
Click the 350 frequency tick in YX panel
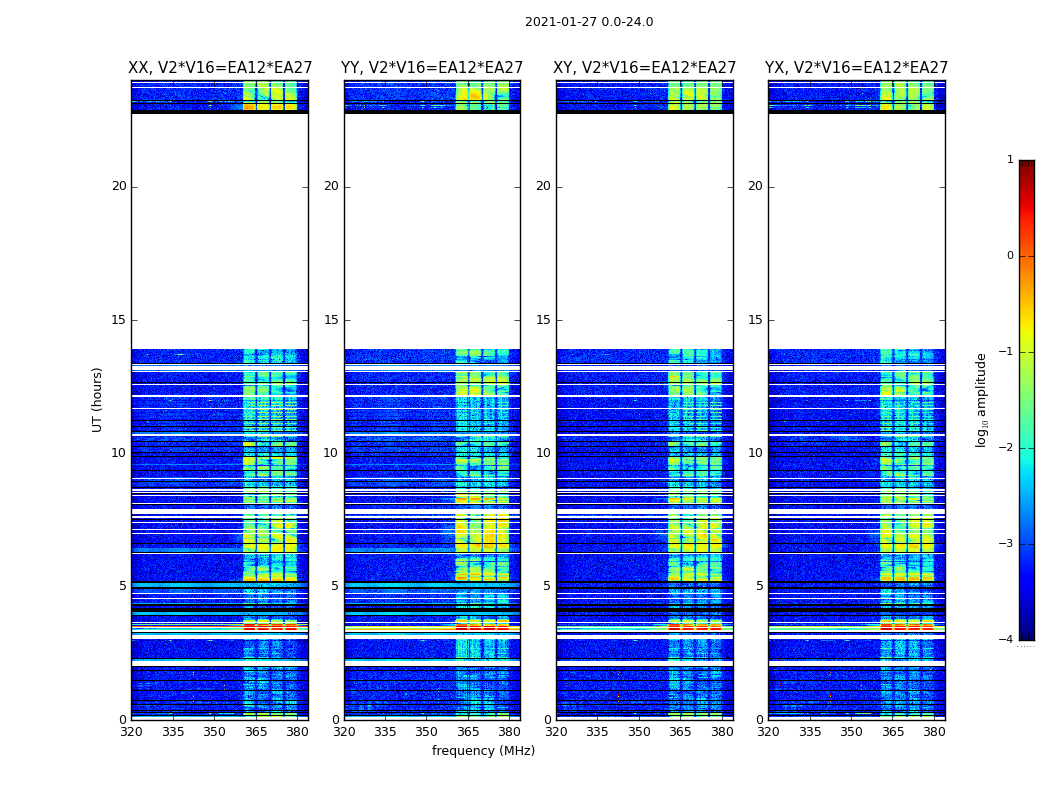click(x=851, y=732)
